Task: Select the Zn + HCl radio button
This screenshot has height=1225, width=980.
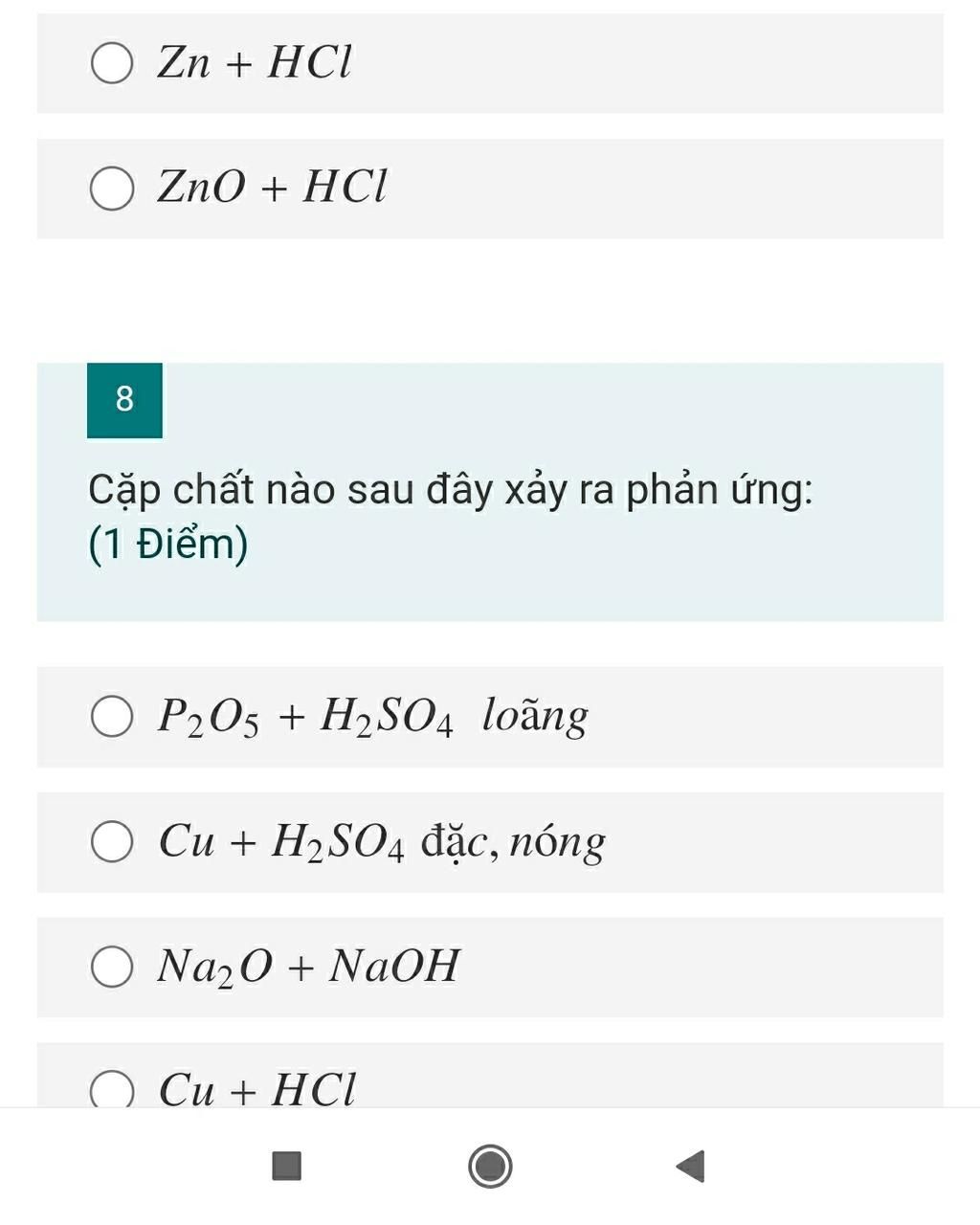Action: click(x=112, y=64)
